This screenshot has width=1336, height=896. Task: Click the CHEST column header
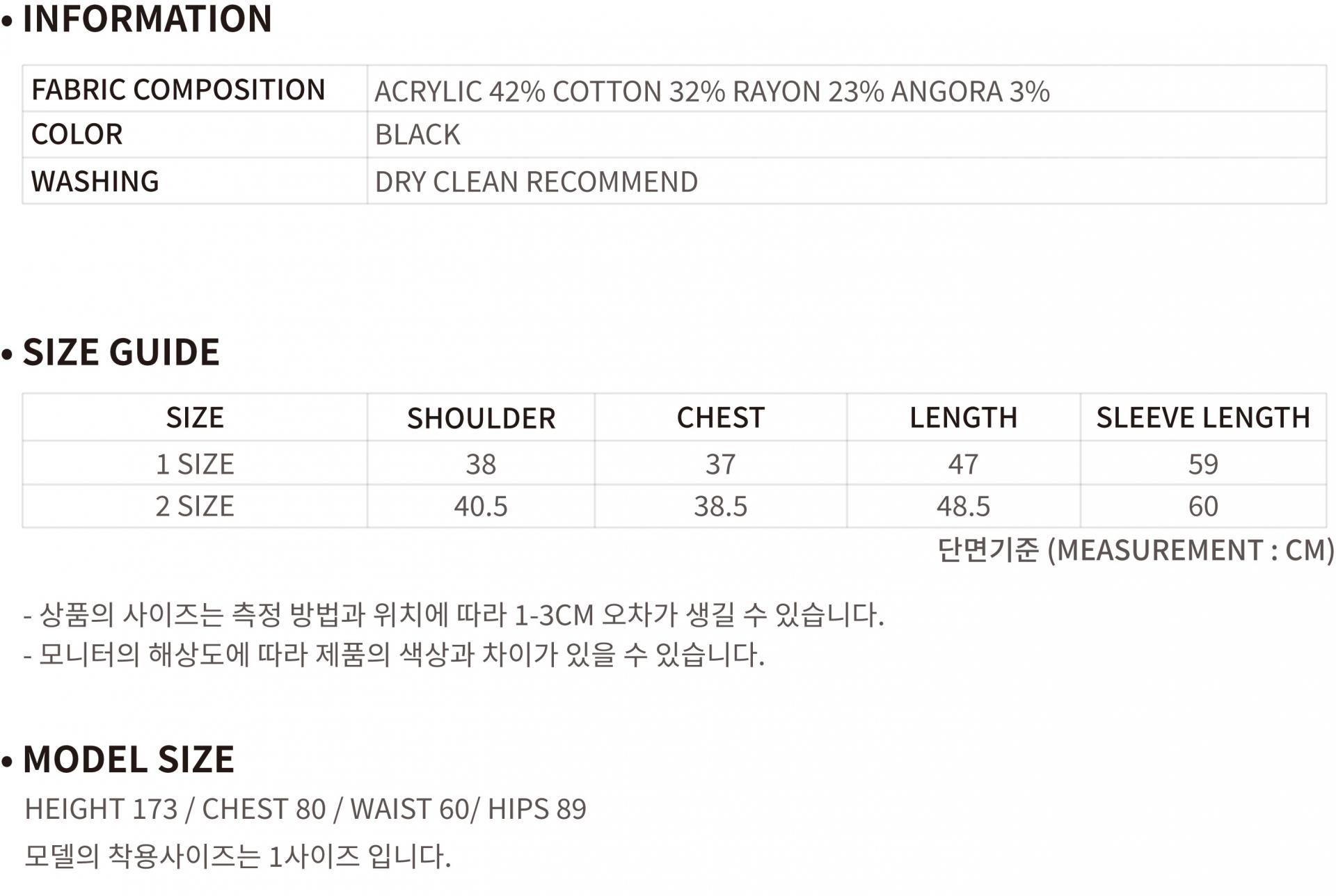720,417
